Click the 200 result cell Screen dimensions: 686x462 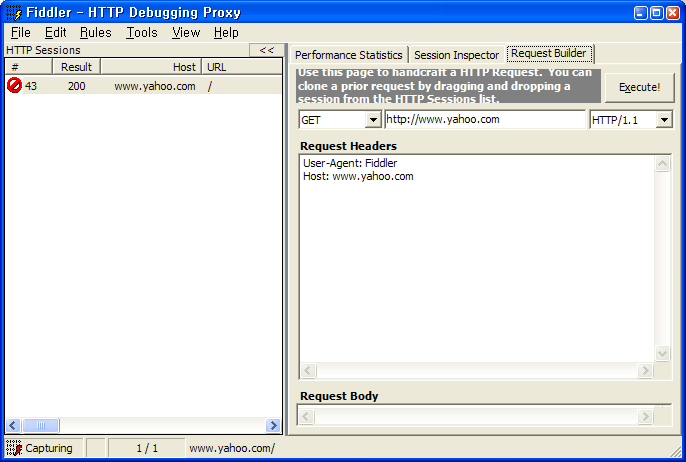77,86
